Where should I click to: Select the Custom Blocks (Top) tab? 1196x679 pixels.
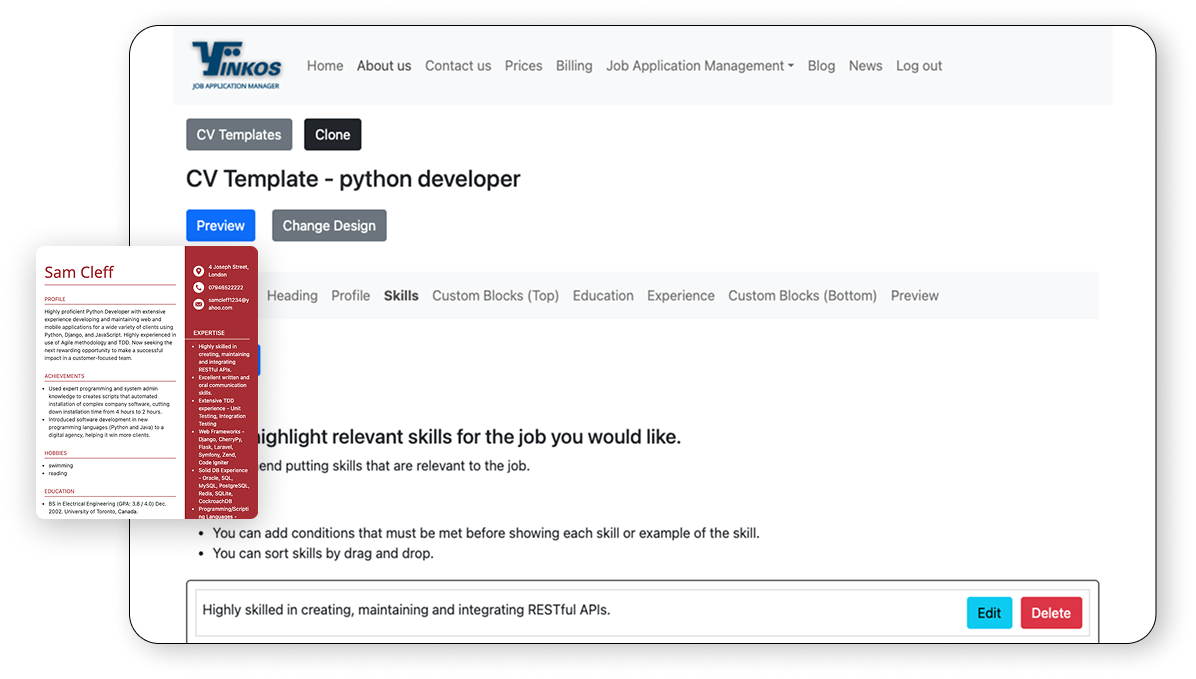495,296
